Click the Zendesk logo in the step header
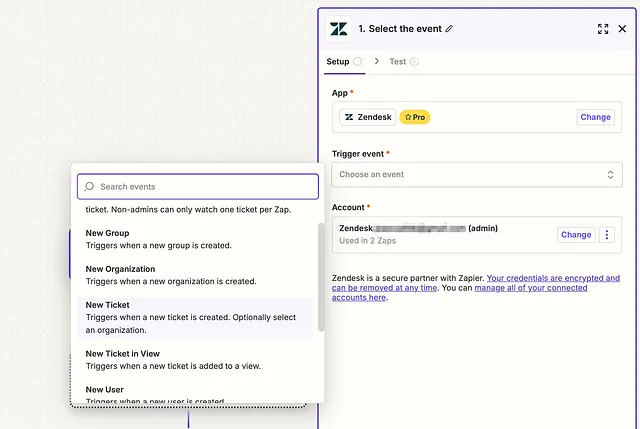The height and width of the screenshot is (429, 640). coord(338,29)
